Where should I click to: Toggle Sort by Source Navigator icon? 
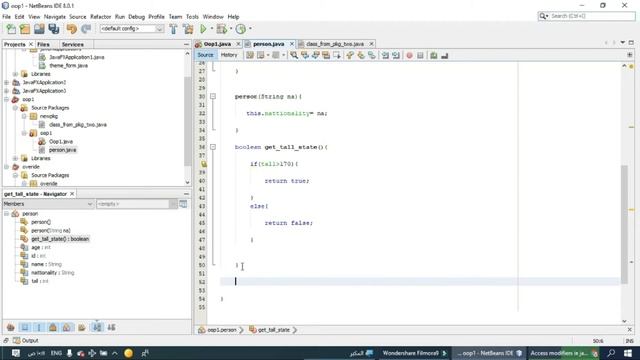pos(111,327)
